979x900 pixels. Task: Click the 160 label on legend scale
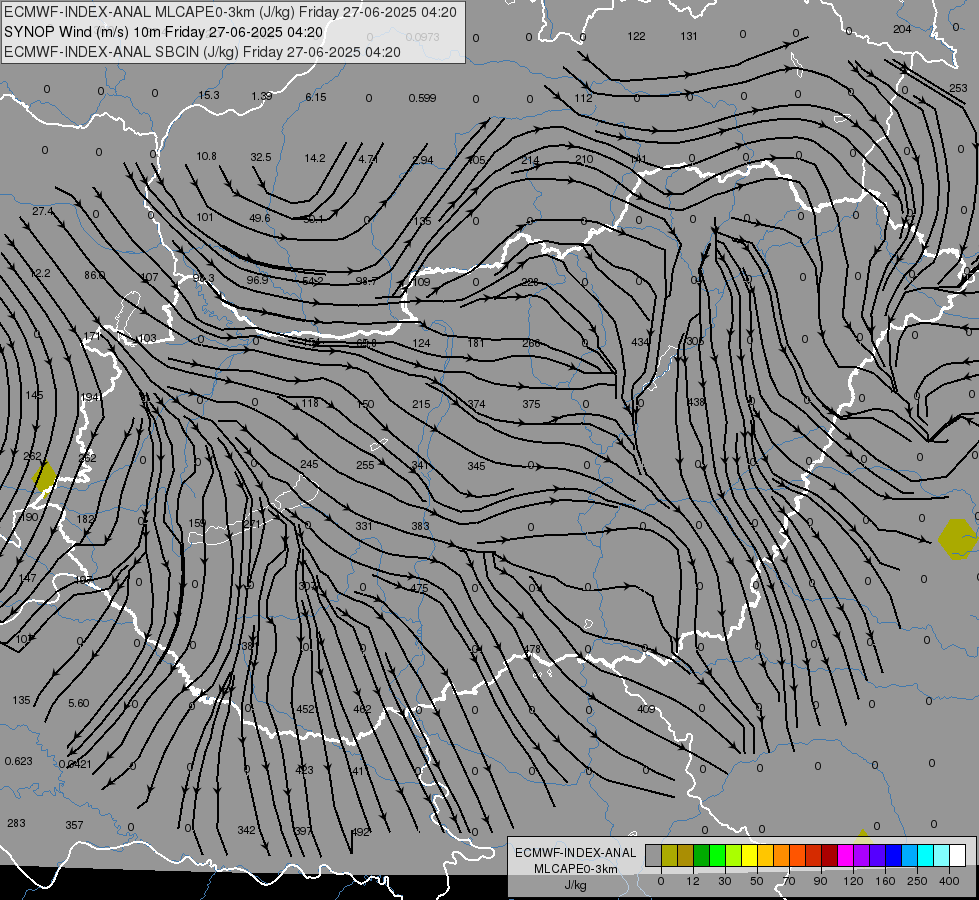(885, 881)
